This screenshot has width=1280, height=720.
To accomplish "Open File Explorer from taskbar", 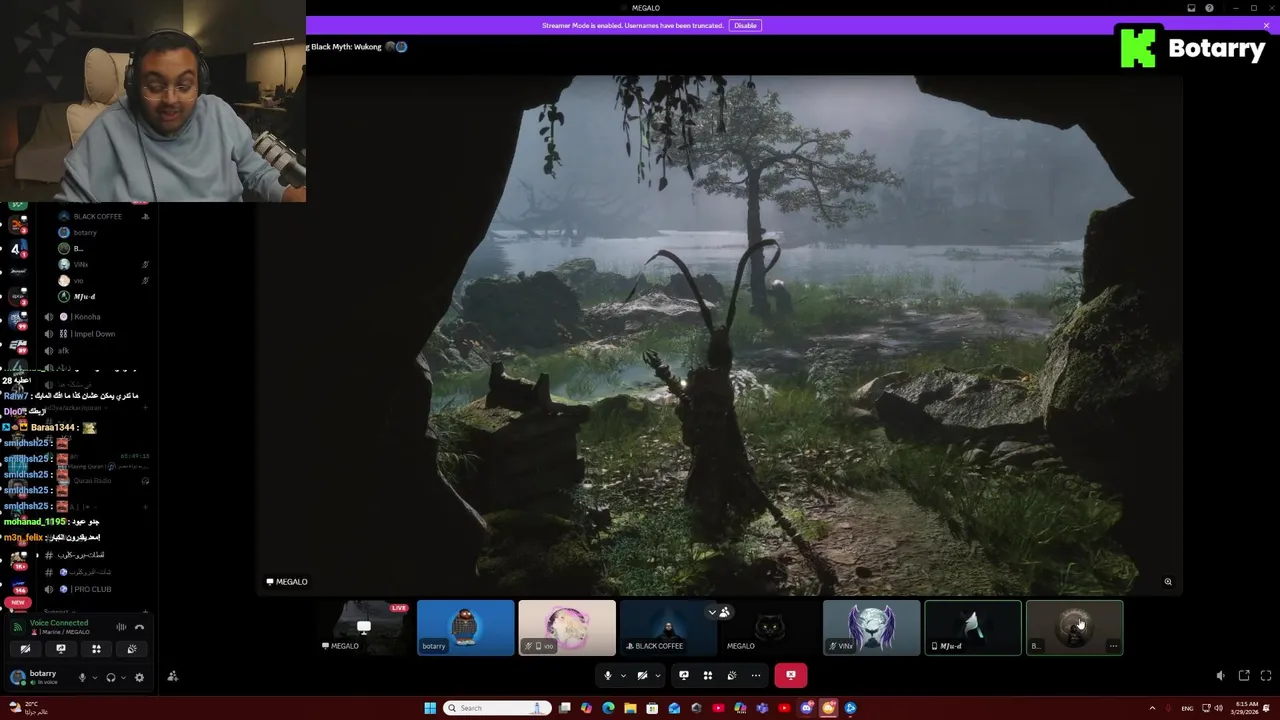I will click(x=630, y=708).
